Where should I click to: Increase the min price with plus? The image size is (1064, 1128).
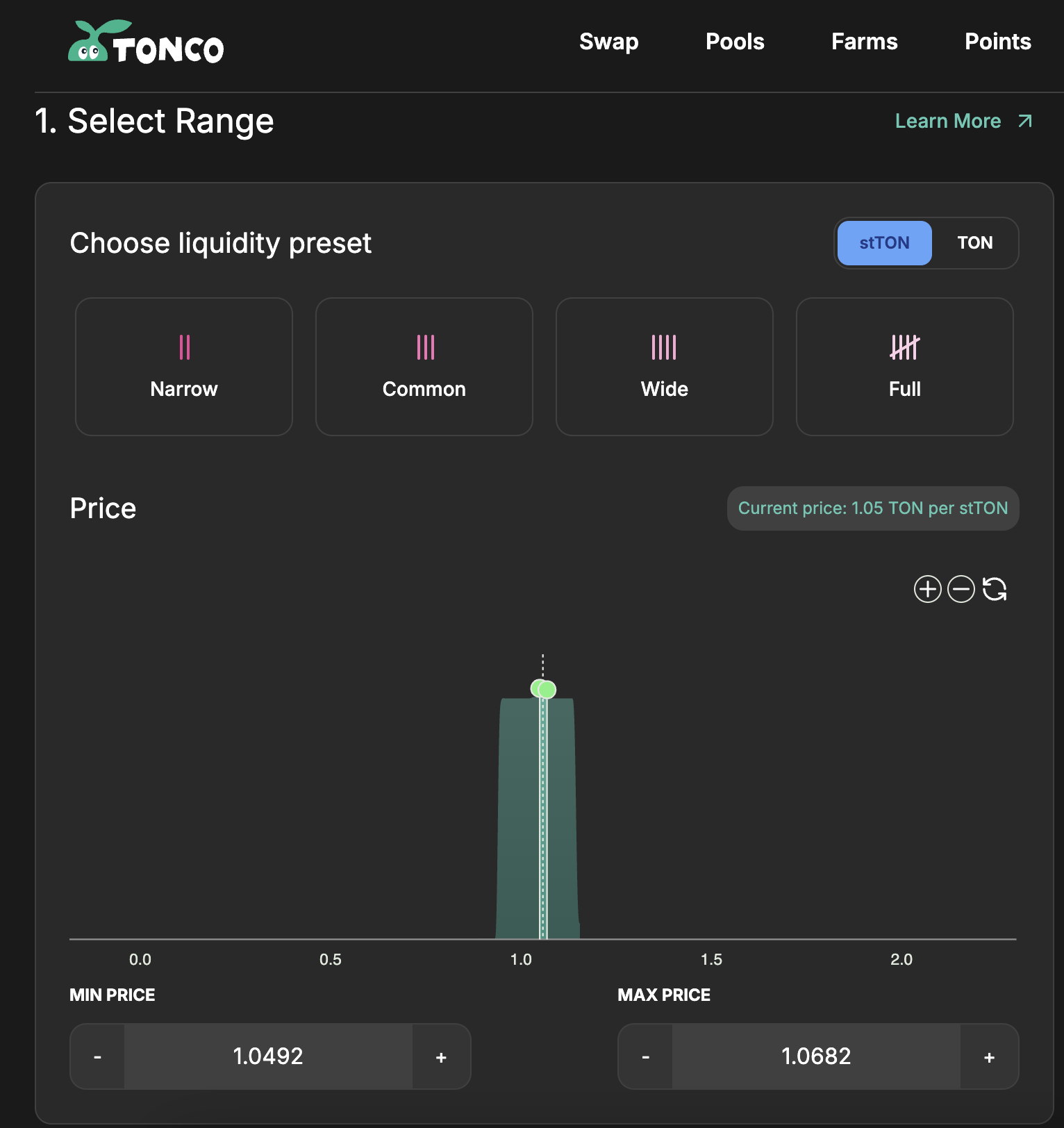click(441, 1056)
